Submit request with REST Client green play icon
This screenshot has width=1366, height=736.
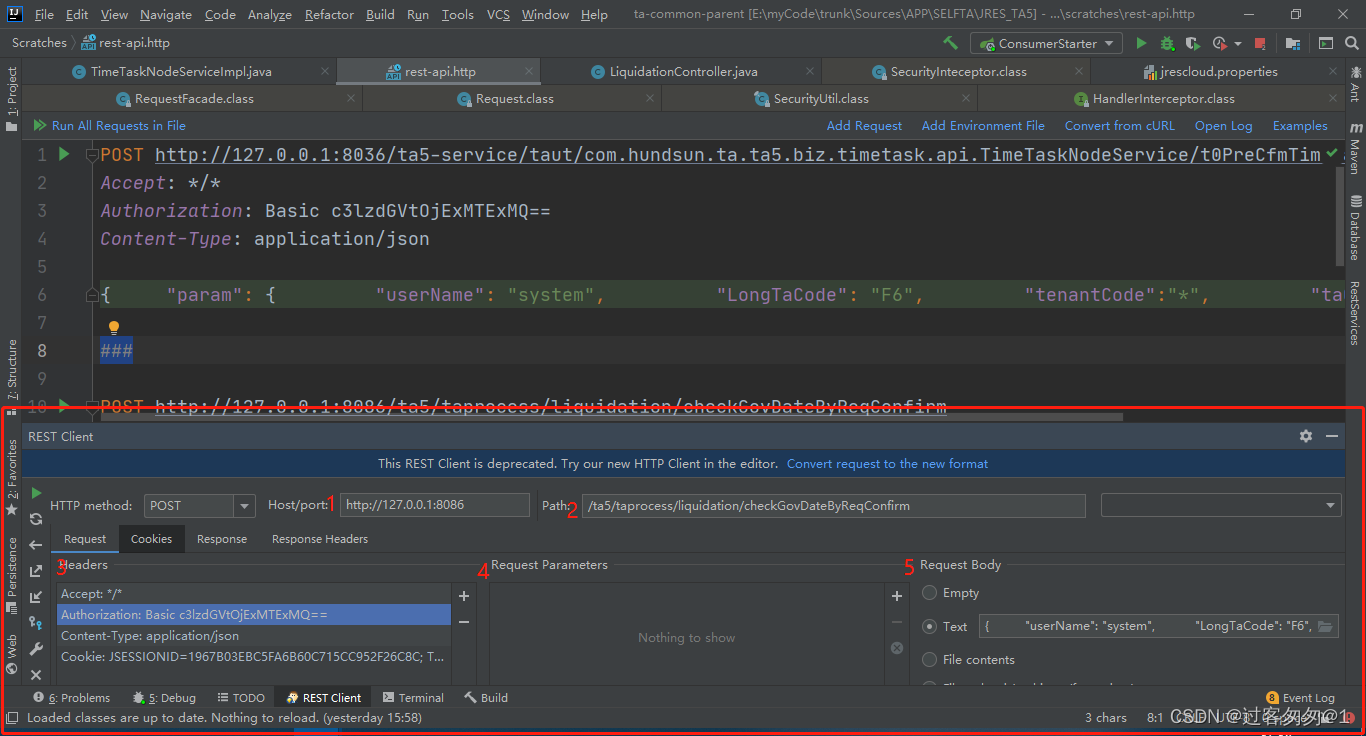(x=36, y=493)
